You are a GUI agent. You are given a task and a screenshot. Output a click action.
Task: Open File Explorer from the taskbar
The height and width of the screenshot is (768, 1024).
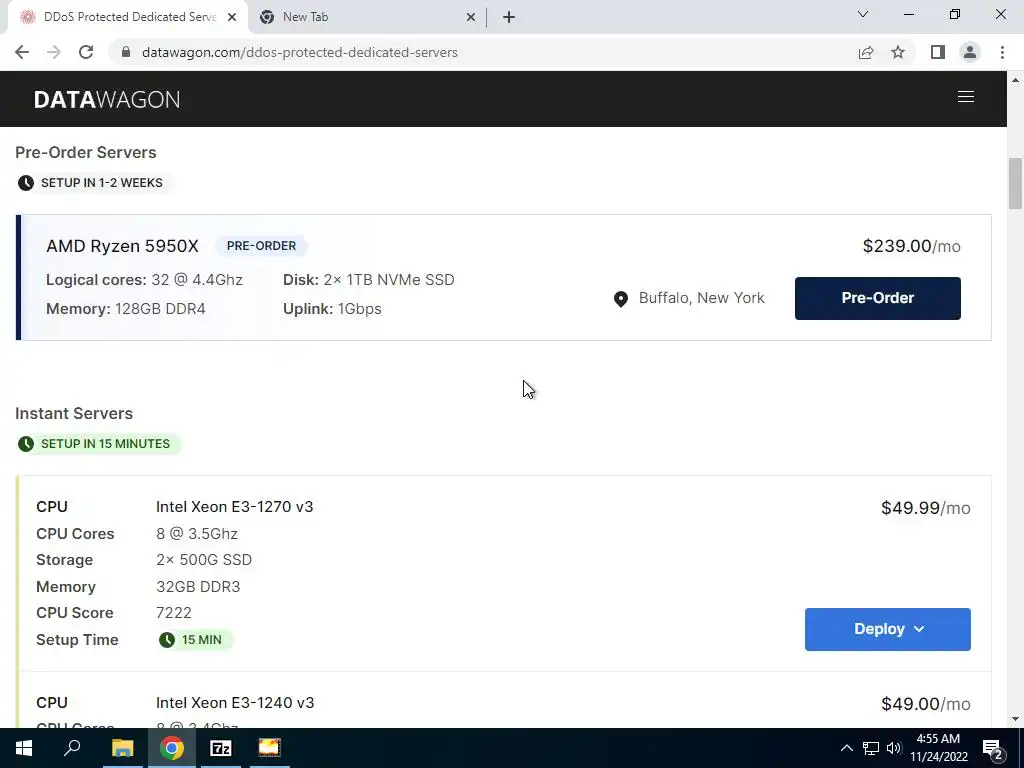[122, 748]
